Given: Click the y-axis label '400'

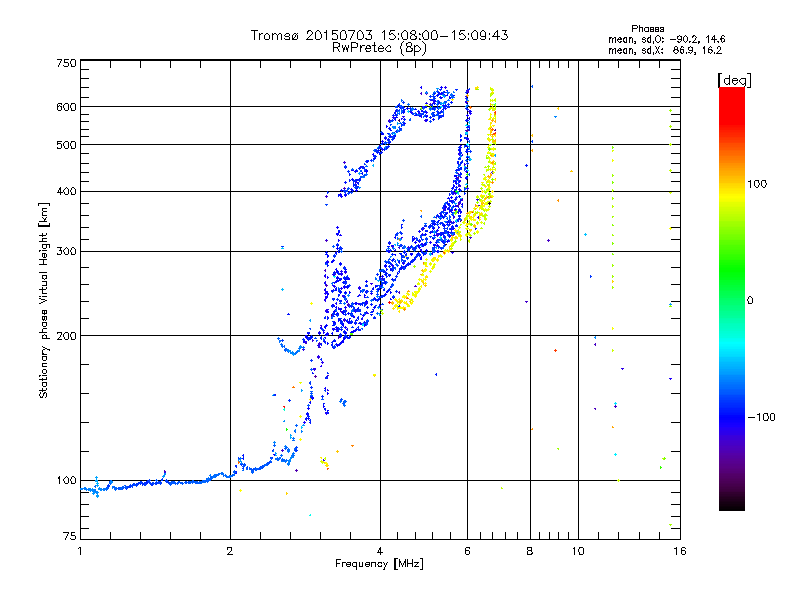Looking at the screenshot, I should (66, 192).
